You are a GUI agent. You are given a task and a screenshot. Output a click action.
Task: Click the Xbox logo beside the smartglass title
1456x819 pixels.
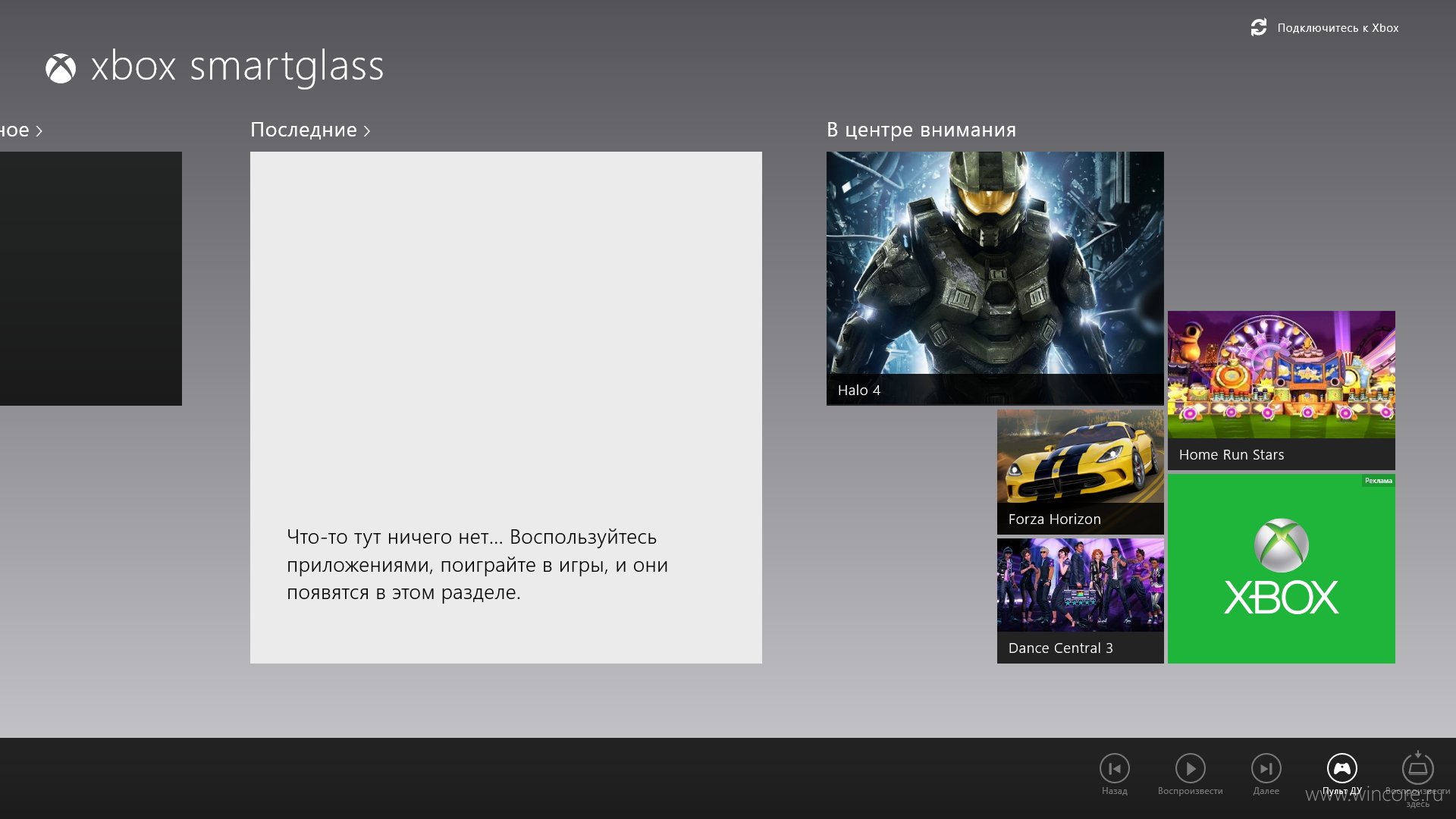pyautogui.click(x=61, y=68)
